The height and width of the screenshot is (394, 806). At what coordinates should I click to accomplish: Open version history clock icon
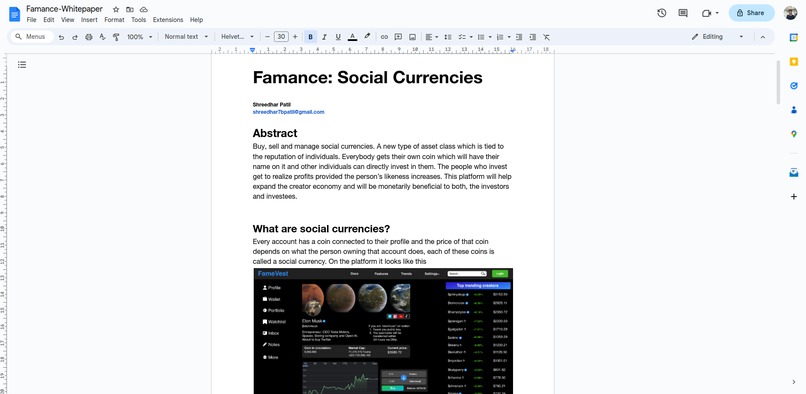pos(662,13)
